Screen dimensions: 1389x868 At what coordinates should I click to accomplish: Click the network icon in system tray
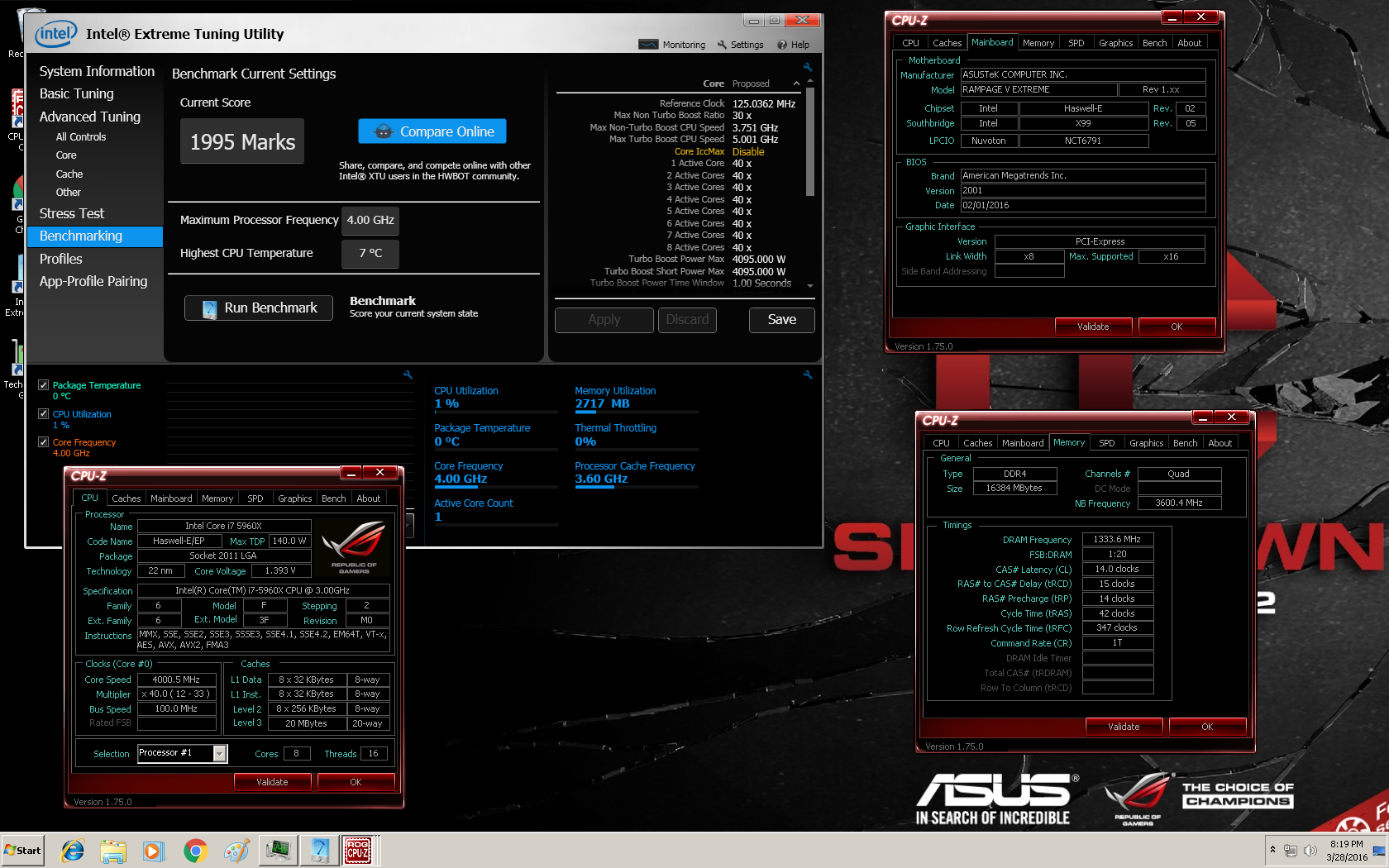click(x=1290, y=851)
